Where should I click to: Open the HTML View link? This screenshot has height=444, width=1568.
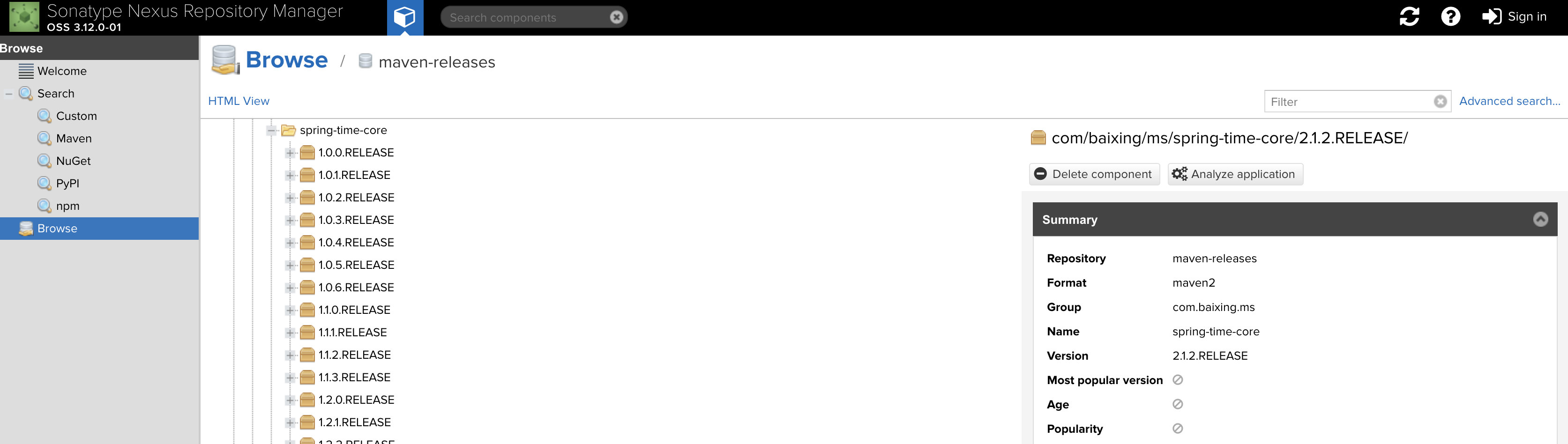pyautogui.click(x=239, y=101)
